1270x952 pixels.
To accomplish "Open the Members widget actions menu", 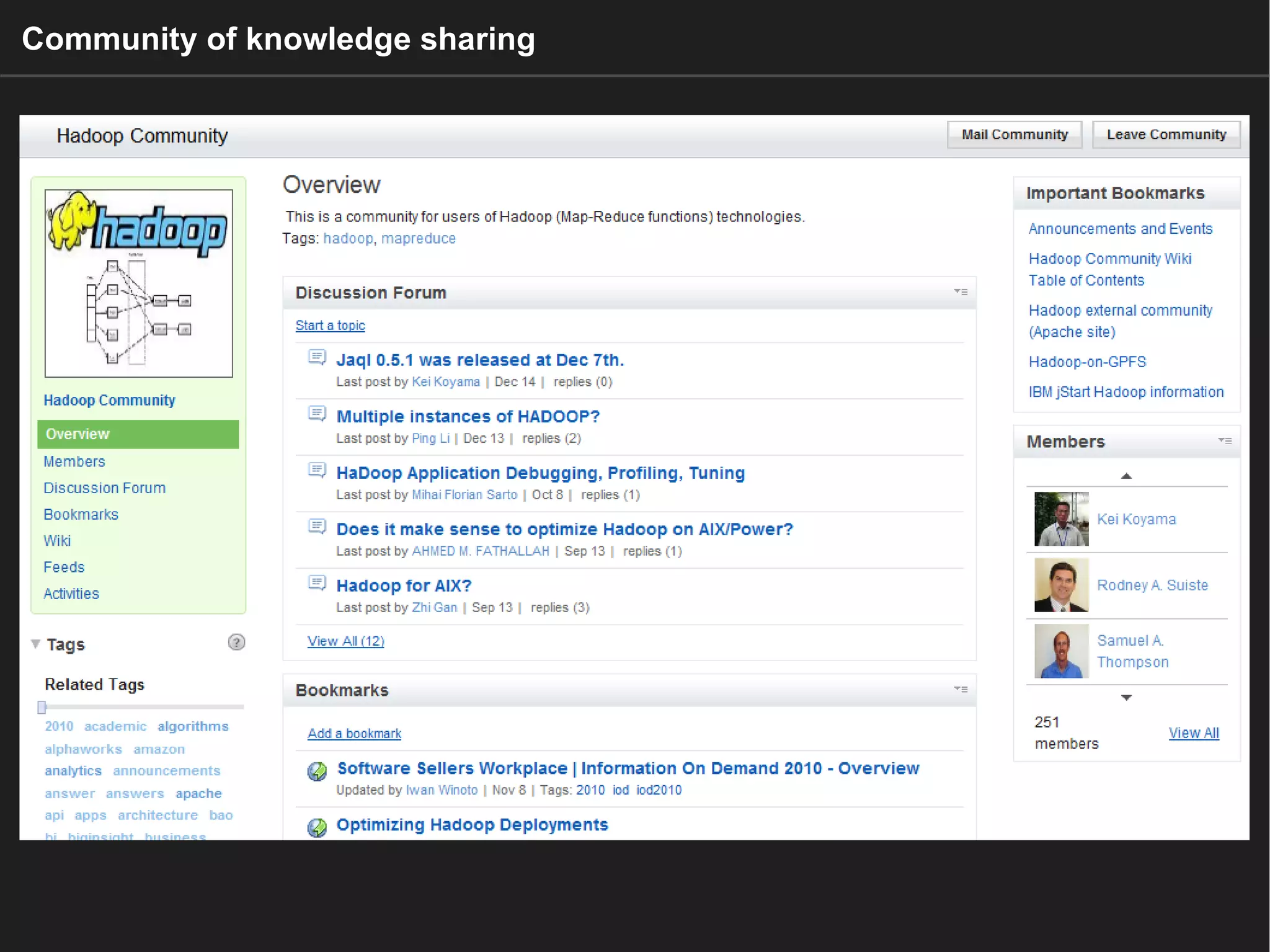I will [1225, 440].
